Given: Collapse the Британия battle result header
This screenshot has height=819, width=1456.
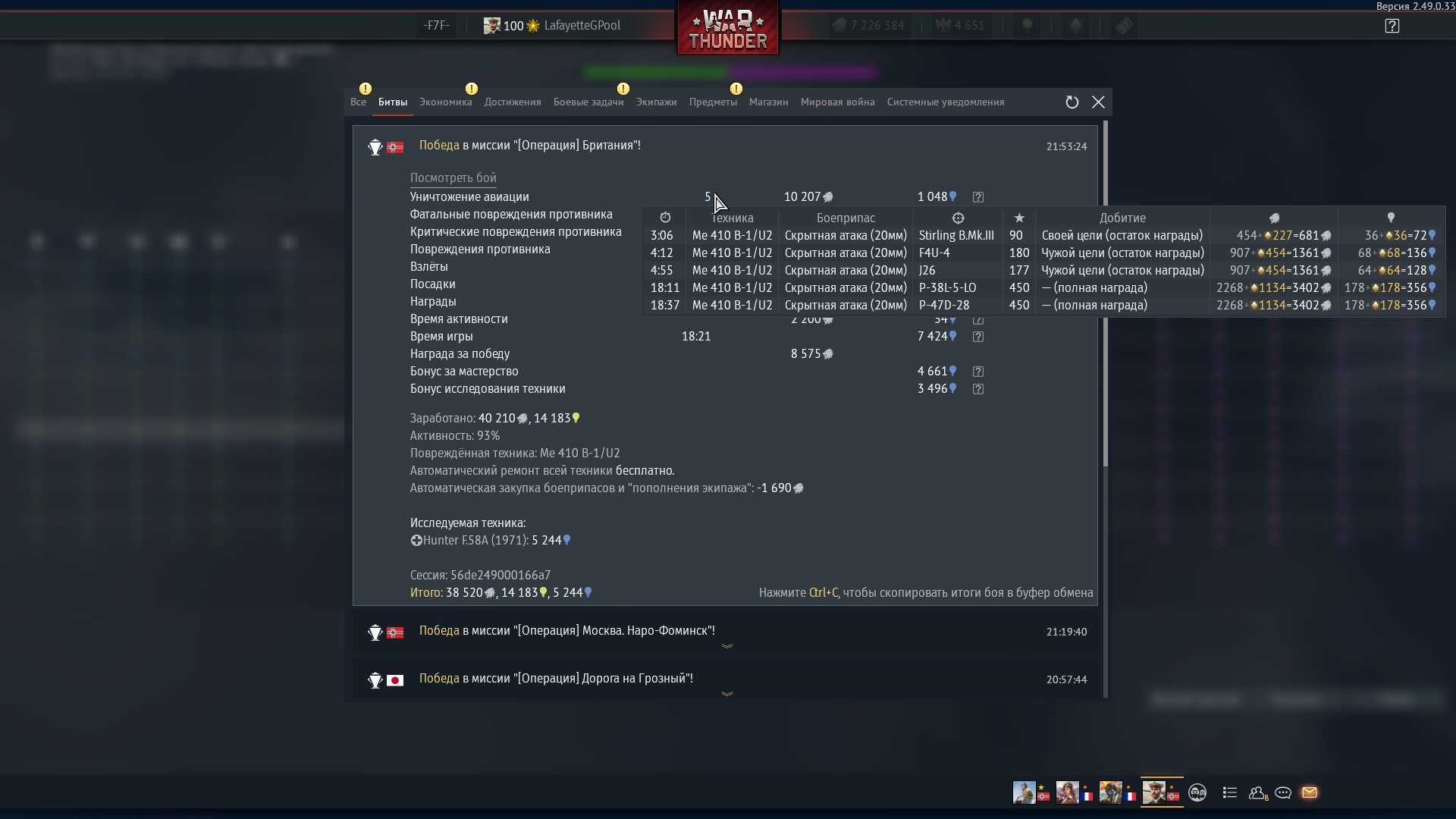Looking at the screenshot, I should coord(529,146).
